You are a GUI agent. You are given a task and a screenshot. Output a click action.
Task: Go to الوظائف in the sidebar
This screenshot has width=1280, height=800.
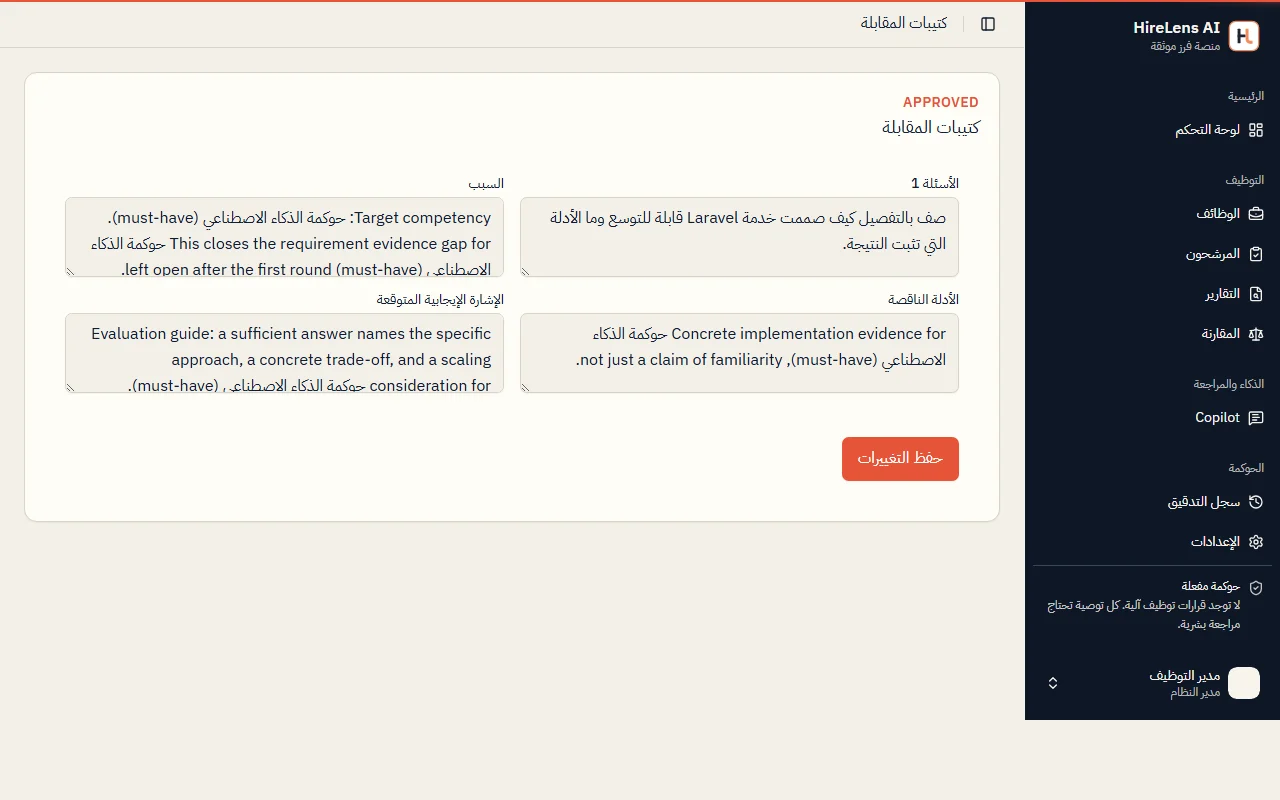point(1152,214)
